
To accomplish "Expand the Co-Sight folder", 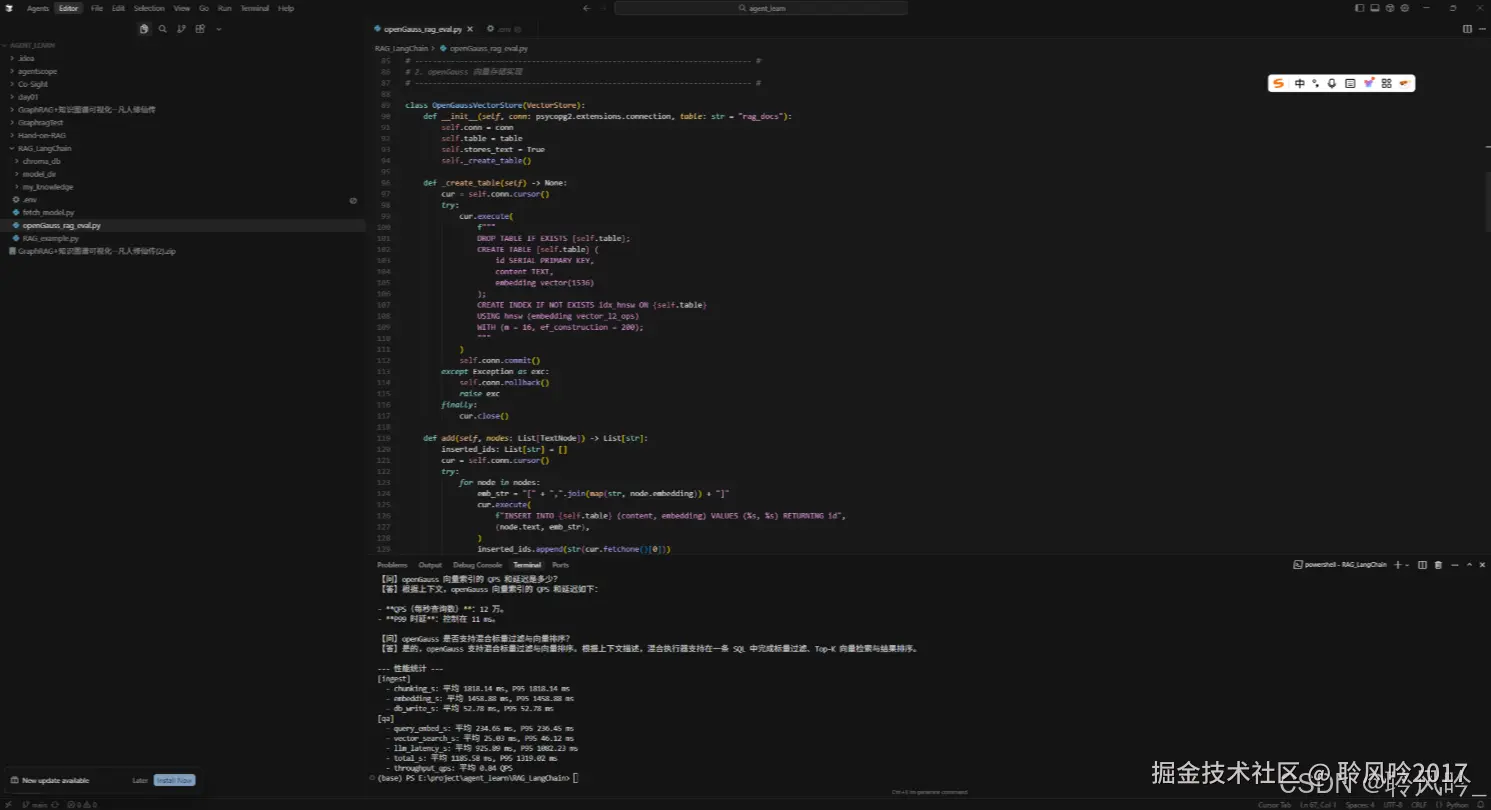I will tap(33, 84).
